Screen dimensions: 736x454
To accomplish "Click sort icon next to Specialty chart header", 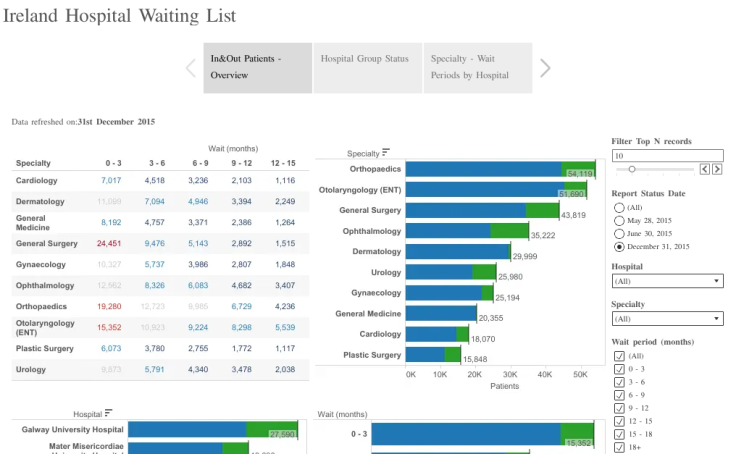I will tap(386, 152).
